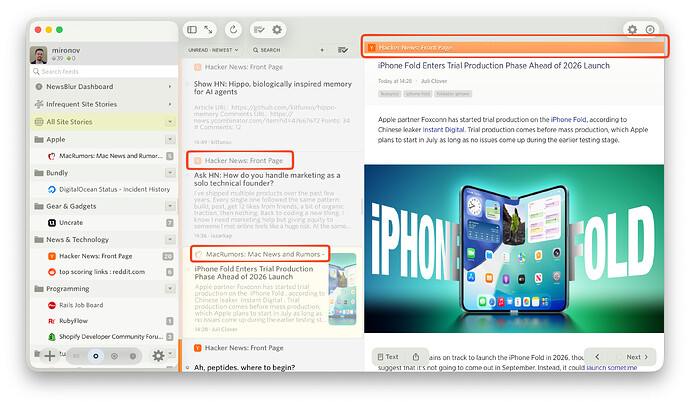Click the expand fullscreen arrows icon
Image resolution: width=690 pixels, height=406 pixels.
pos(208,29)
